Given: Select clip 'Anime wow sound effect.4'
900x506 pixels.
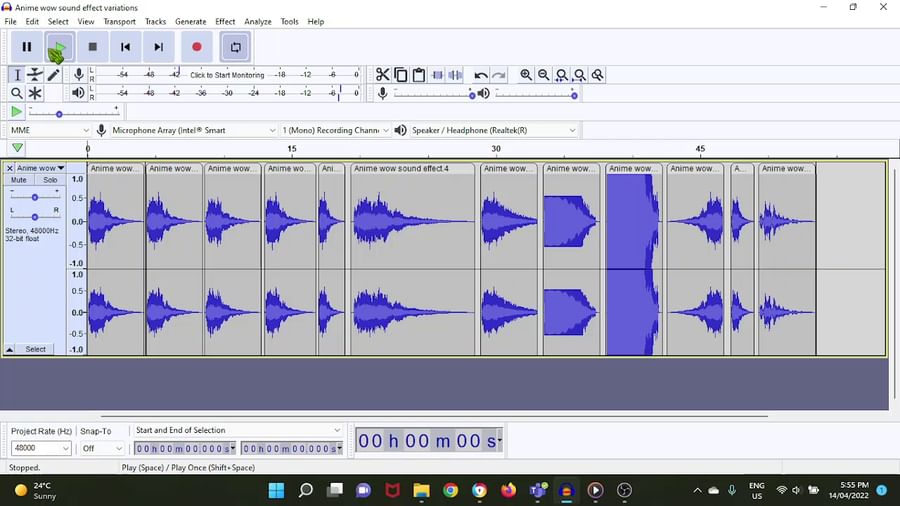Looking at the screenshot, I should coord(413,169).
